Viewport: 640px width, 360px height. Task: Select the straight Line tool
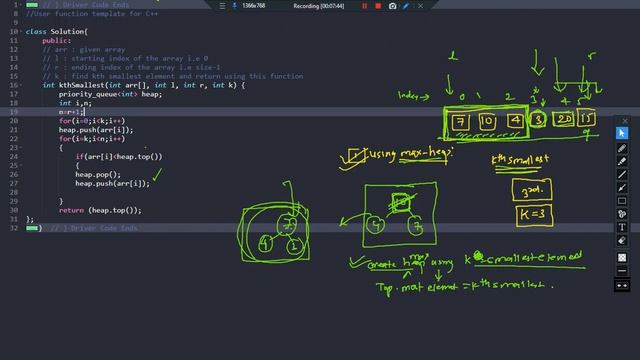[622, 175]
